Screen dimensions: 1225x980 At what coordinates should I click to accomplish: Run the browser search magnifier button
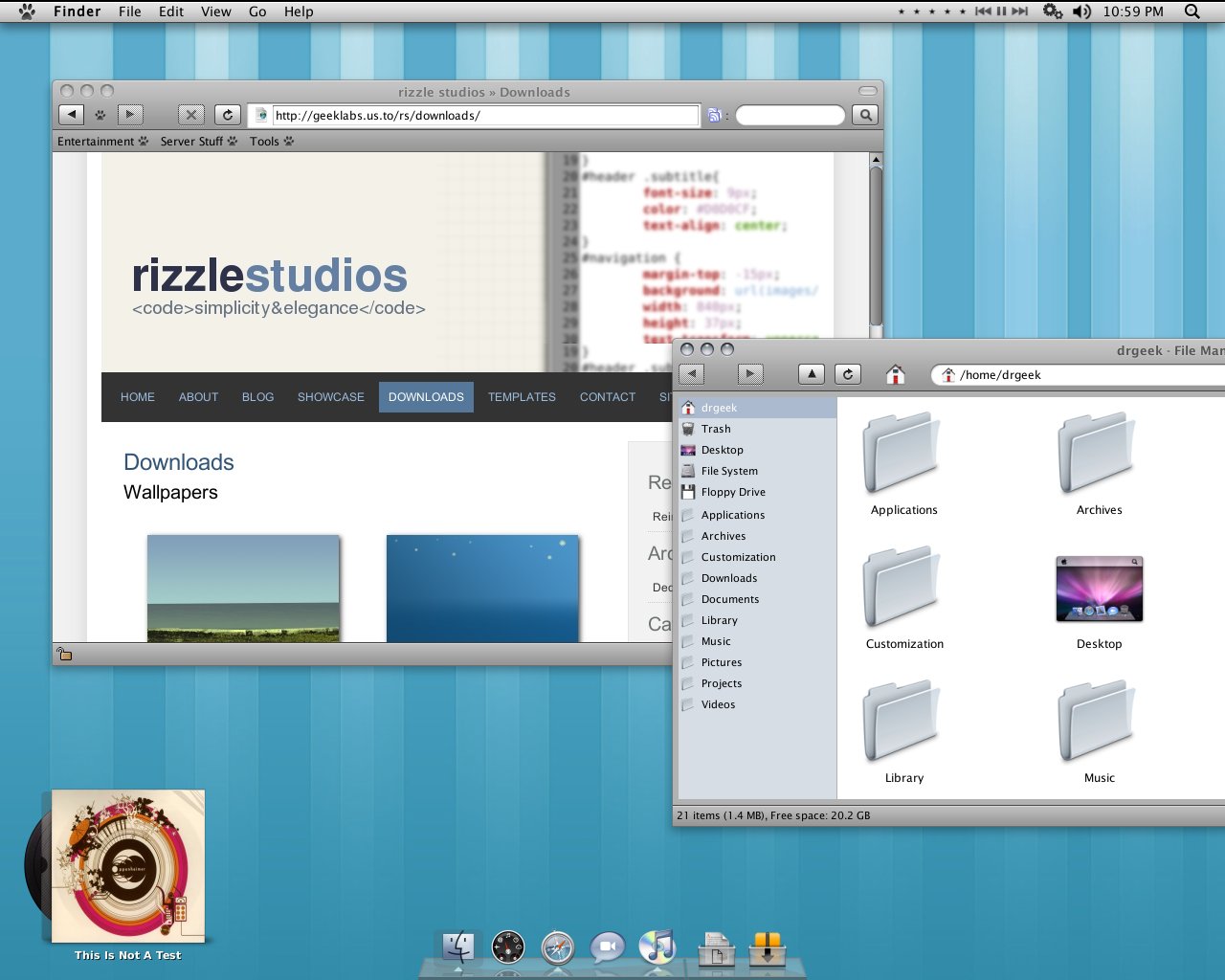tap(865, 115)
